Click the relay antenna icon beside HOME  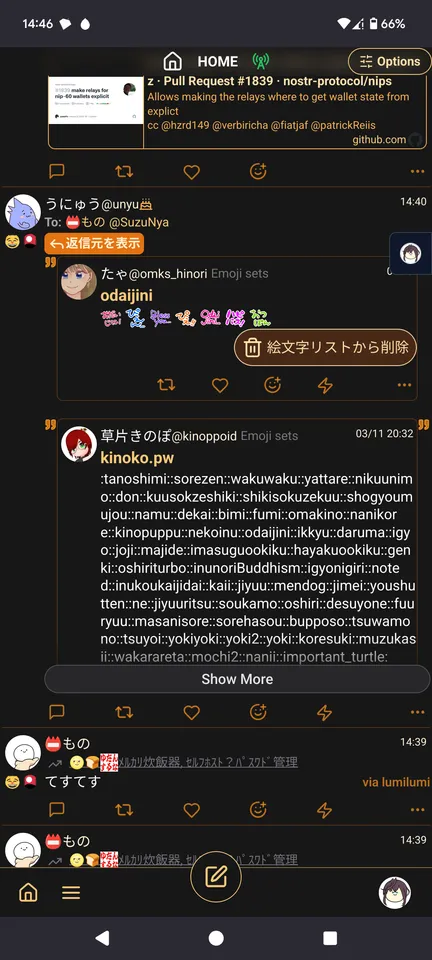[261, 61]
